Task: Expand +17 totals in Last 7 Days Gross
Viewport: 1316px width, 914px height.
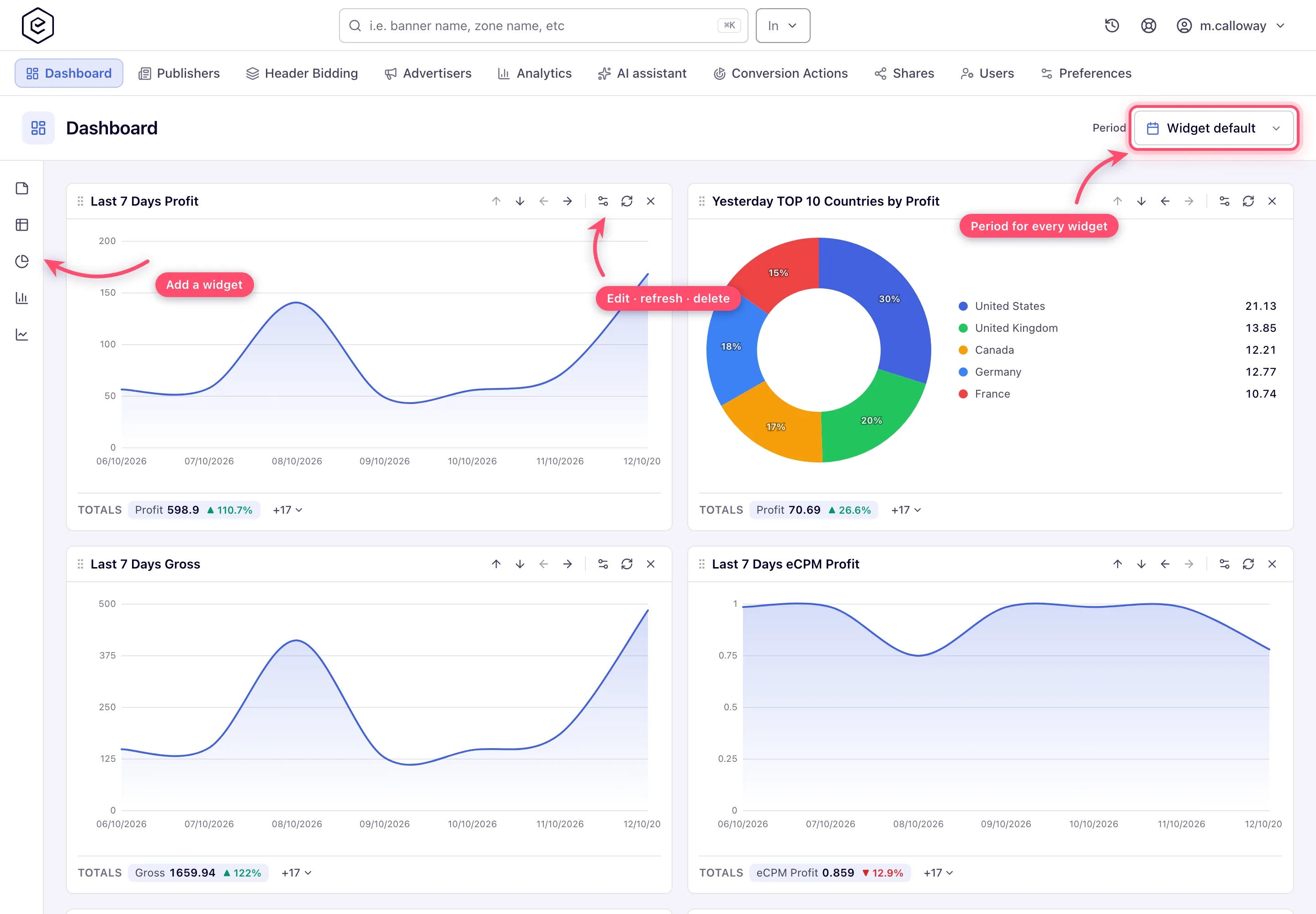Action: [297, 873]
